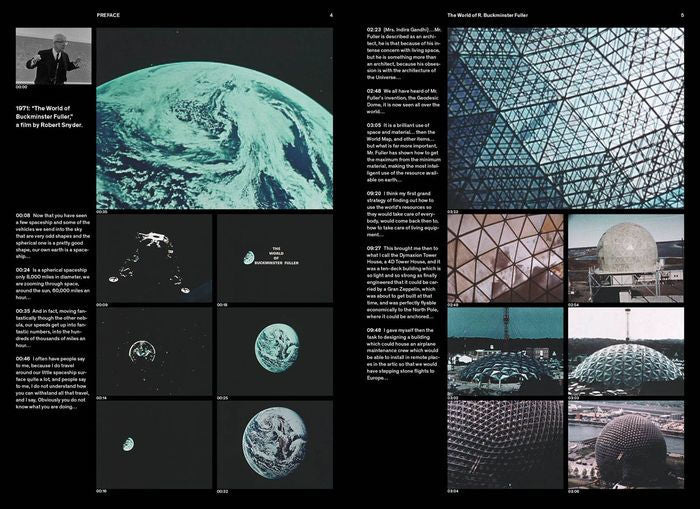The height and width of the screenshot is (509, 700).
Task: Click the black-and-white photo of Fuller speaking
Action: click(x=54, y=56)
